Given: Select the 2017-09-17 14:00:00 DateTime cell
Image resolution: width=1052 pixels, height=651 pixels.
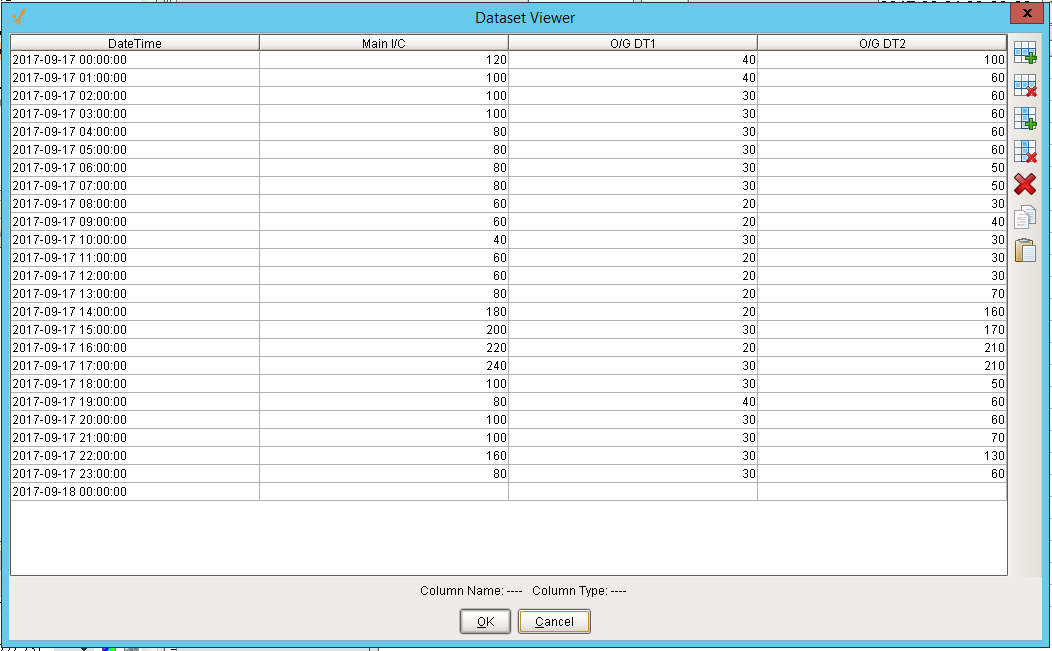Looking at the screenshot, I should point(135,312).
